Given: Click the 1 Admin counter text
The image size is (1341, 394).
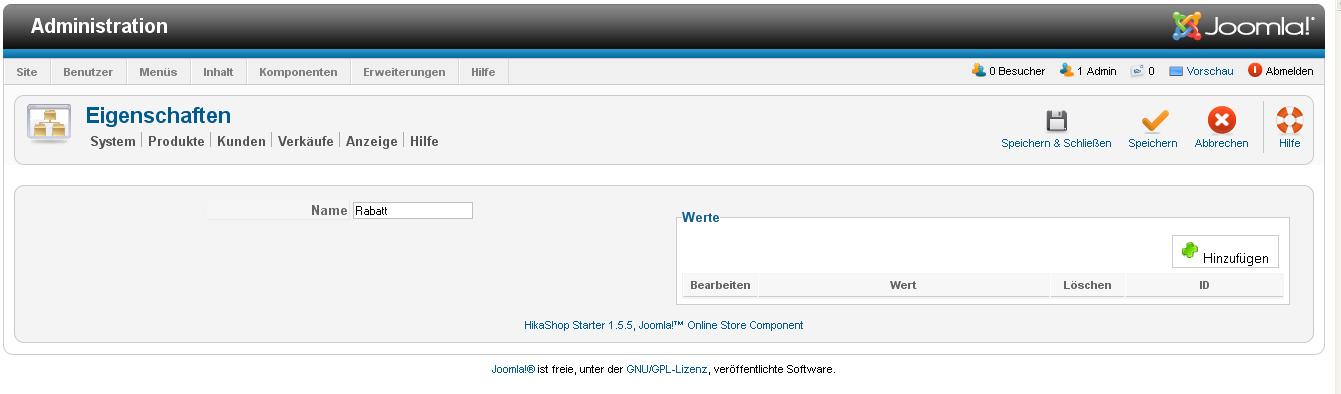Looking at the screenshot, I should [1097, 72].
